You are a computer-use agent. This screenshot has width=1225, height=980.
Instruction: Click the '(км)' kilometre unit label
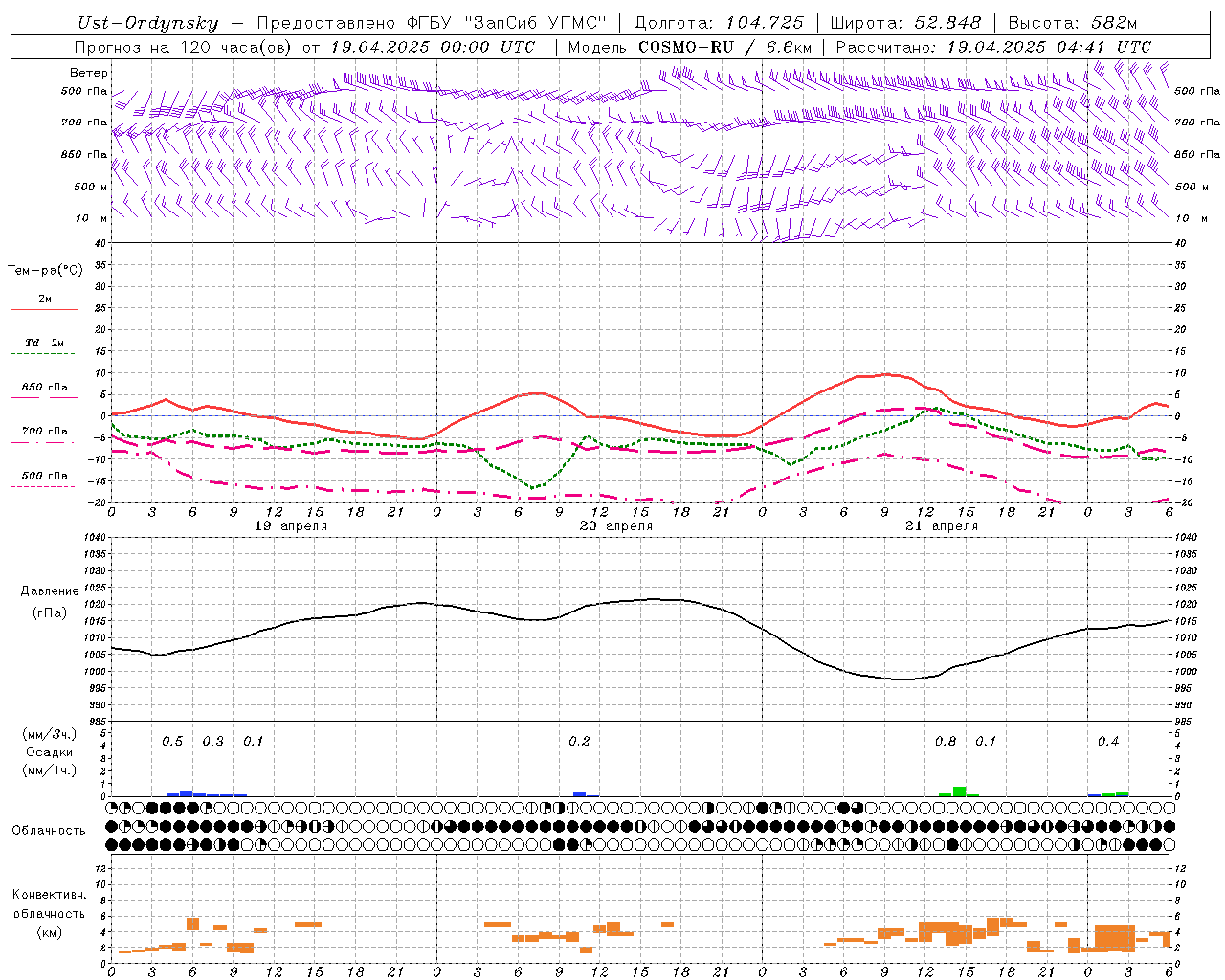click(x=50, y=932)
